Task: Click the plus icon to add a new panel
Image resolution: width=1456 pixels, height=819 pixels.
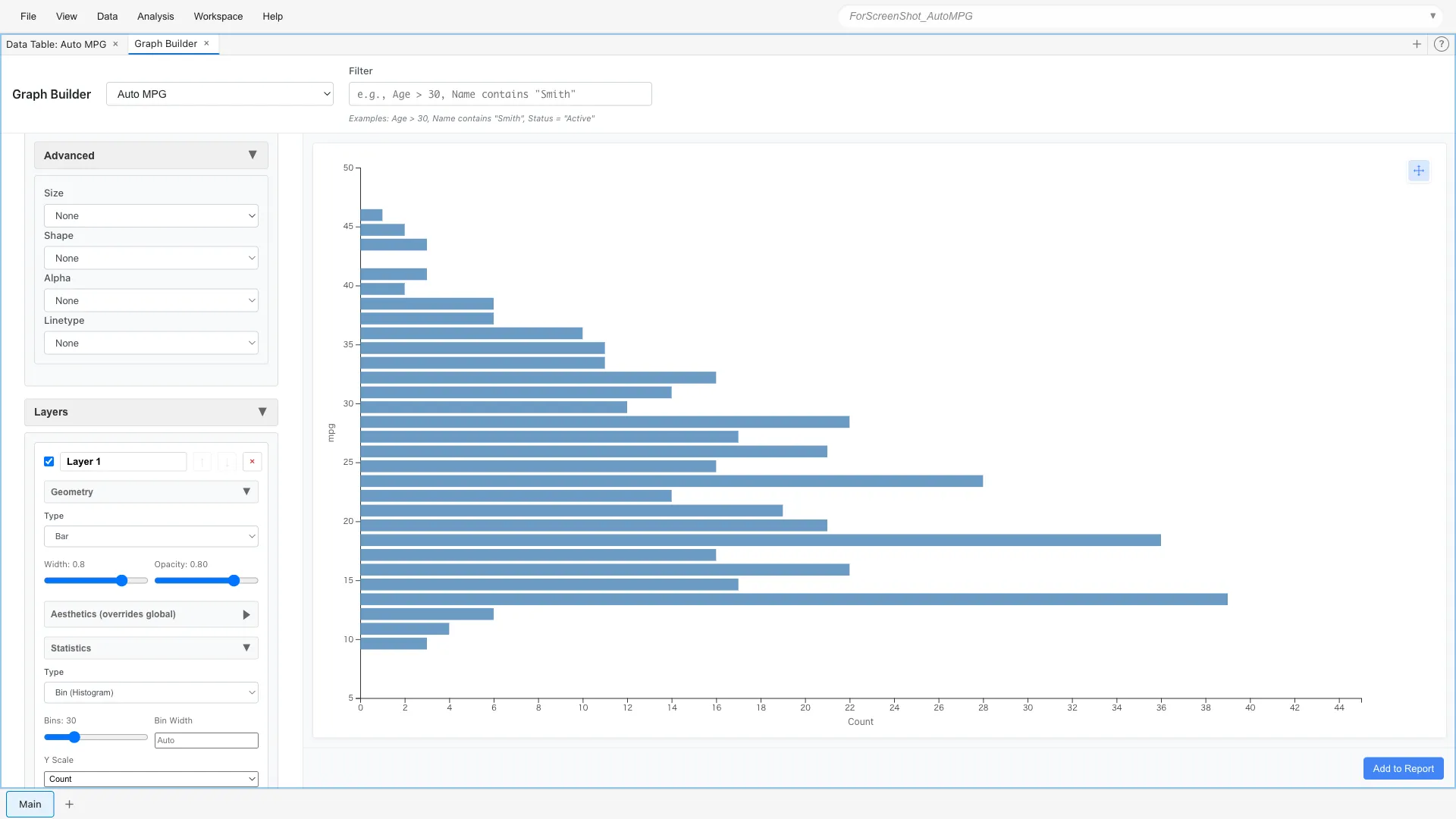Action: click(1417, 44)
